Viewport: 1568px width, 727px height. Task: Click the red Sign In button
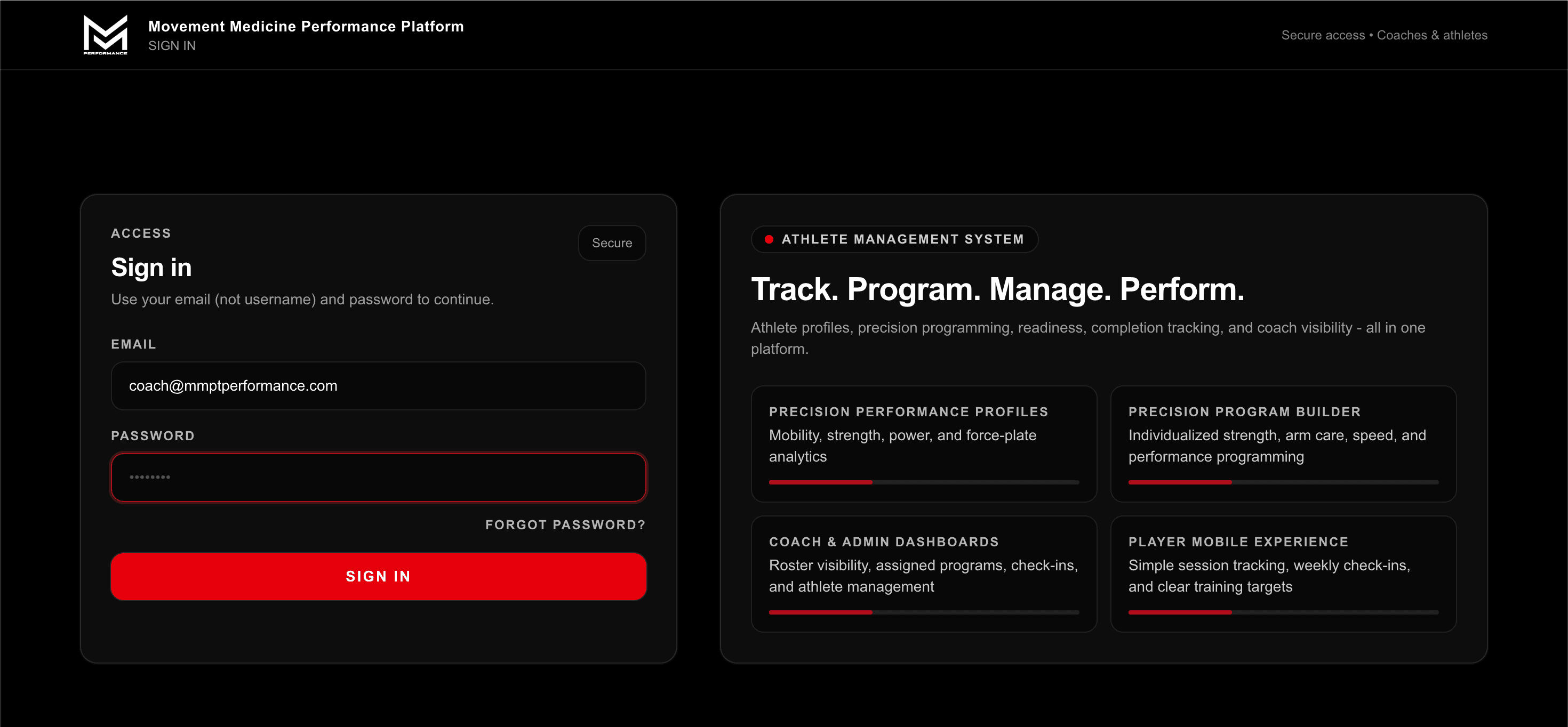tap(378, 576)
